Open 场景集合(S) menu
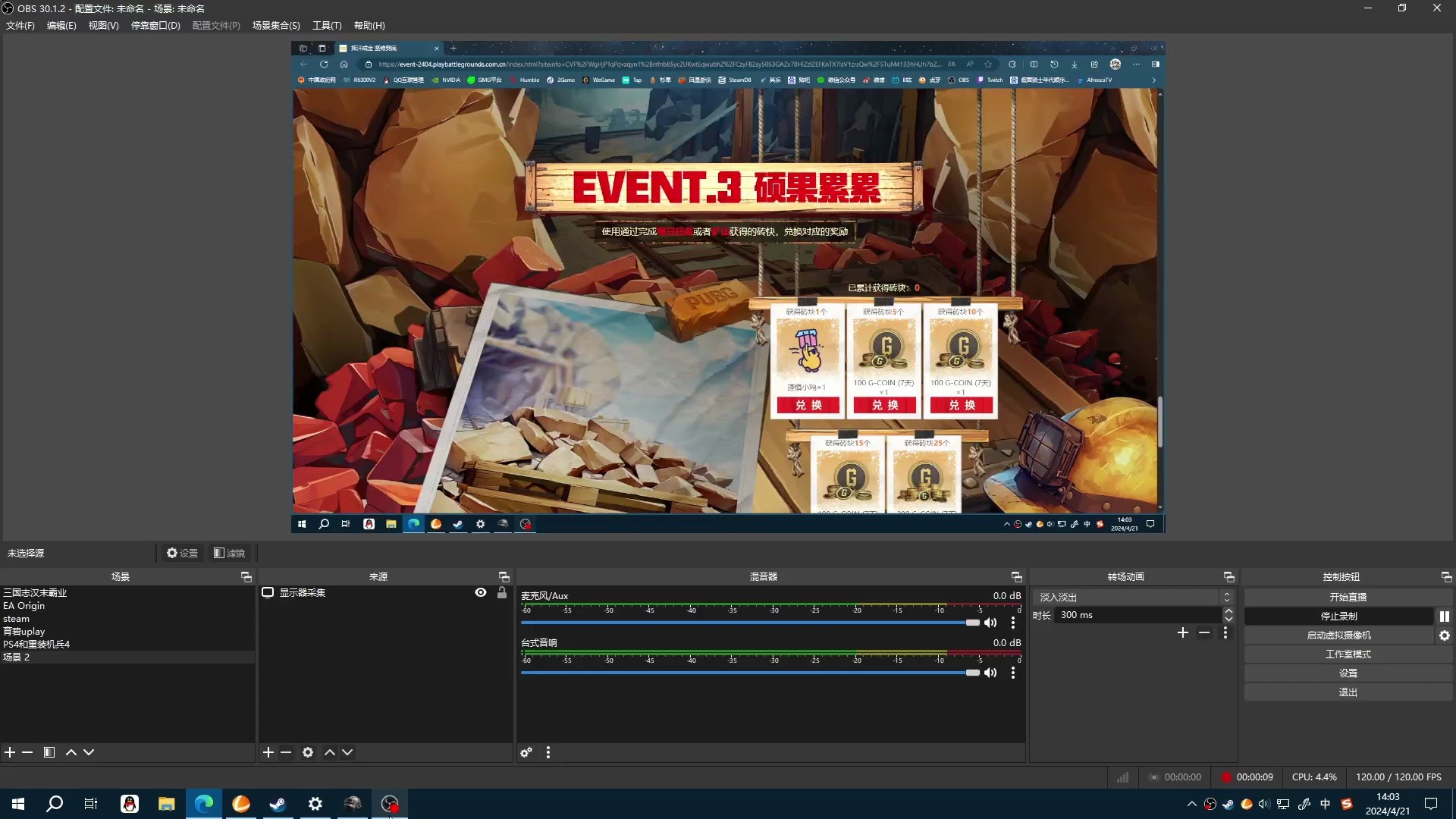 (276, 25)
